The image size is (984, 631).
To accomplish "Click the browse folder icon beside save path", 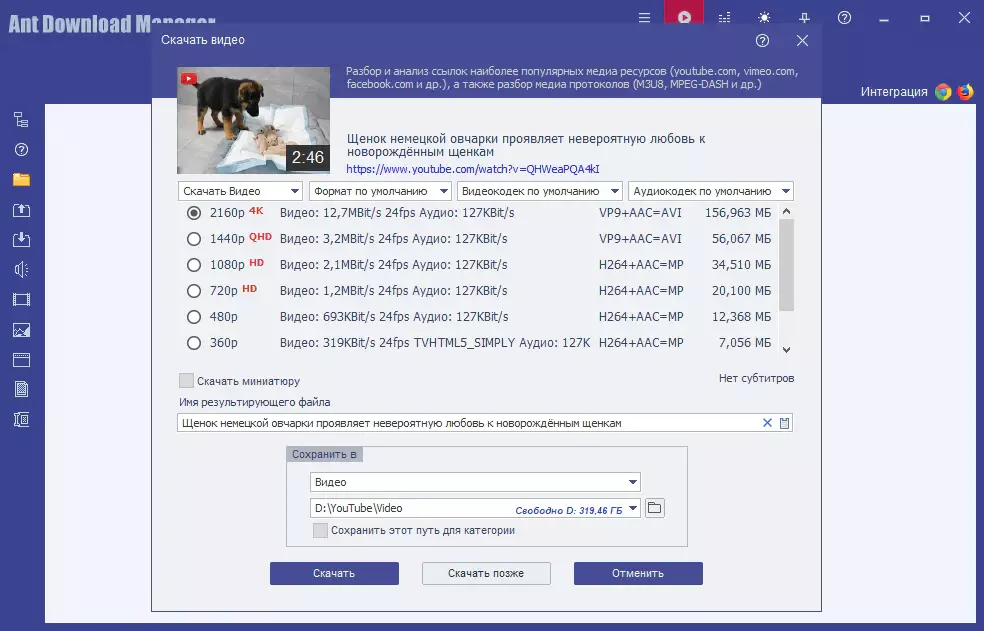I will click(x=654, y=508).
